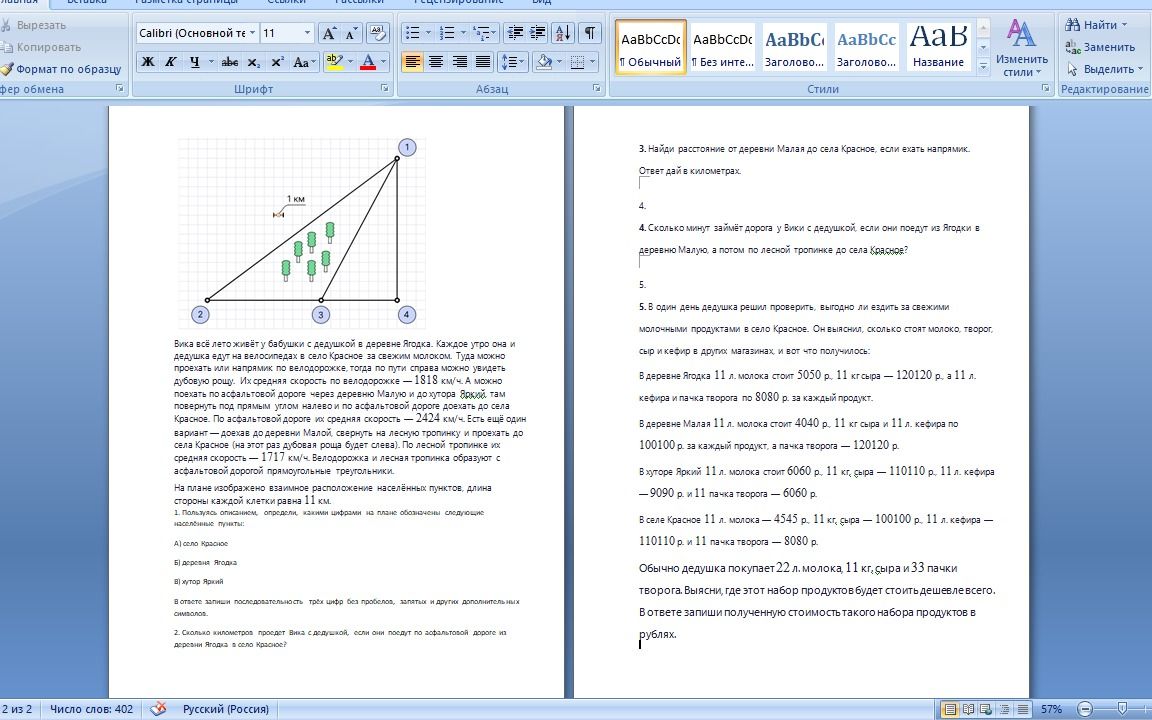Open the Изменить стили menu
Viewport: 1152px width, 720px height.
point(1021,48)
